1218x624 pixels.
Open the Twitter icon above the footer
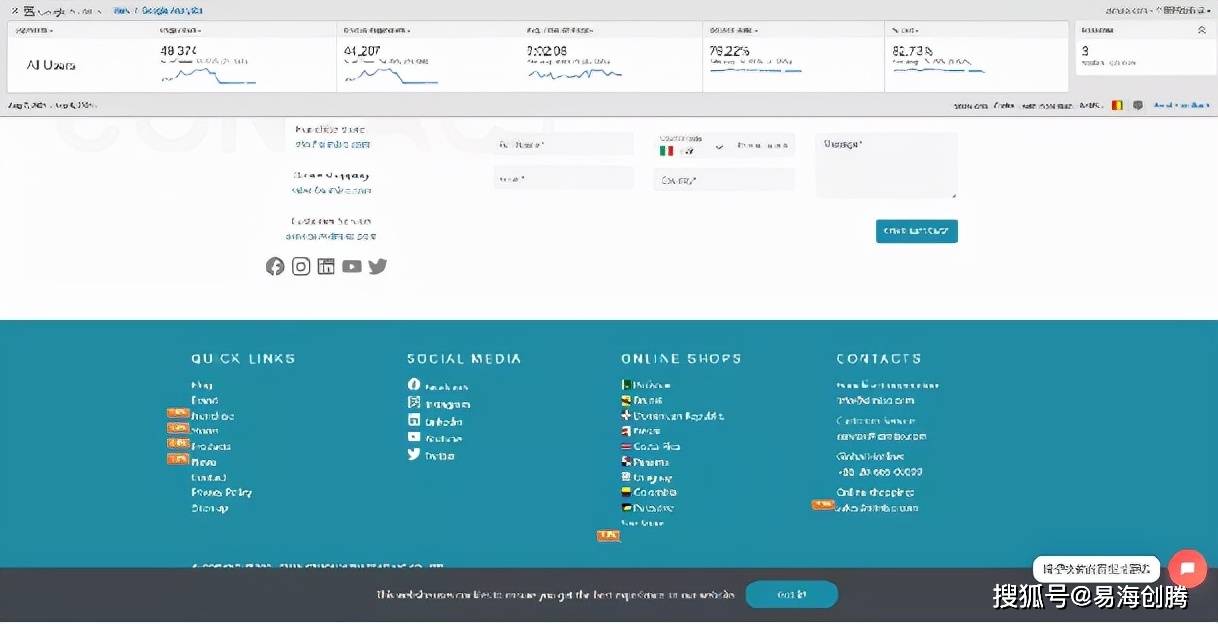tap(377, 266)
